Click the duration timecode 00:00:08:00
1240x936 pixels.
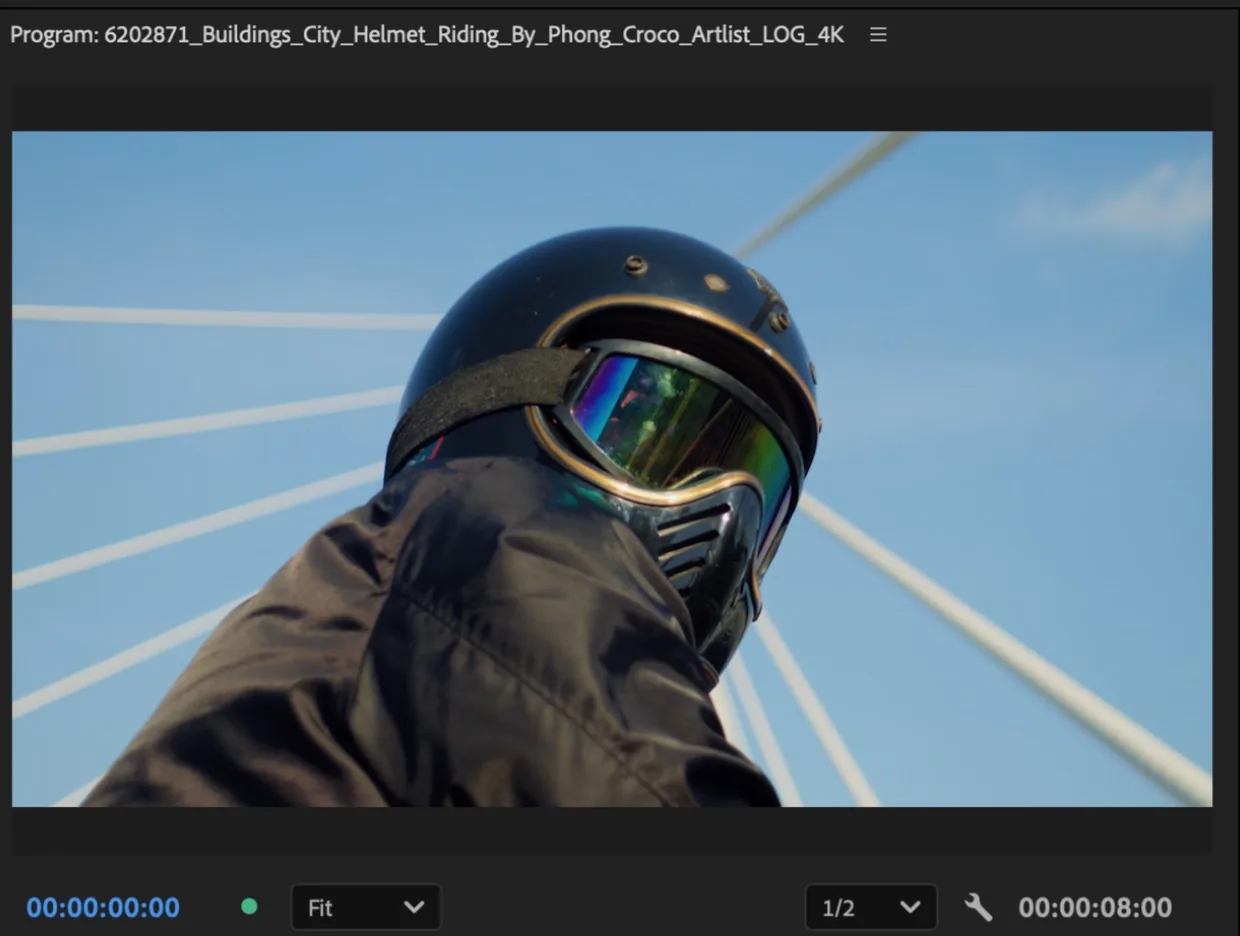click(1095, 908)
